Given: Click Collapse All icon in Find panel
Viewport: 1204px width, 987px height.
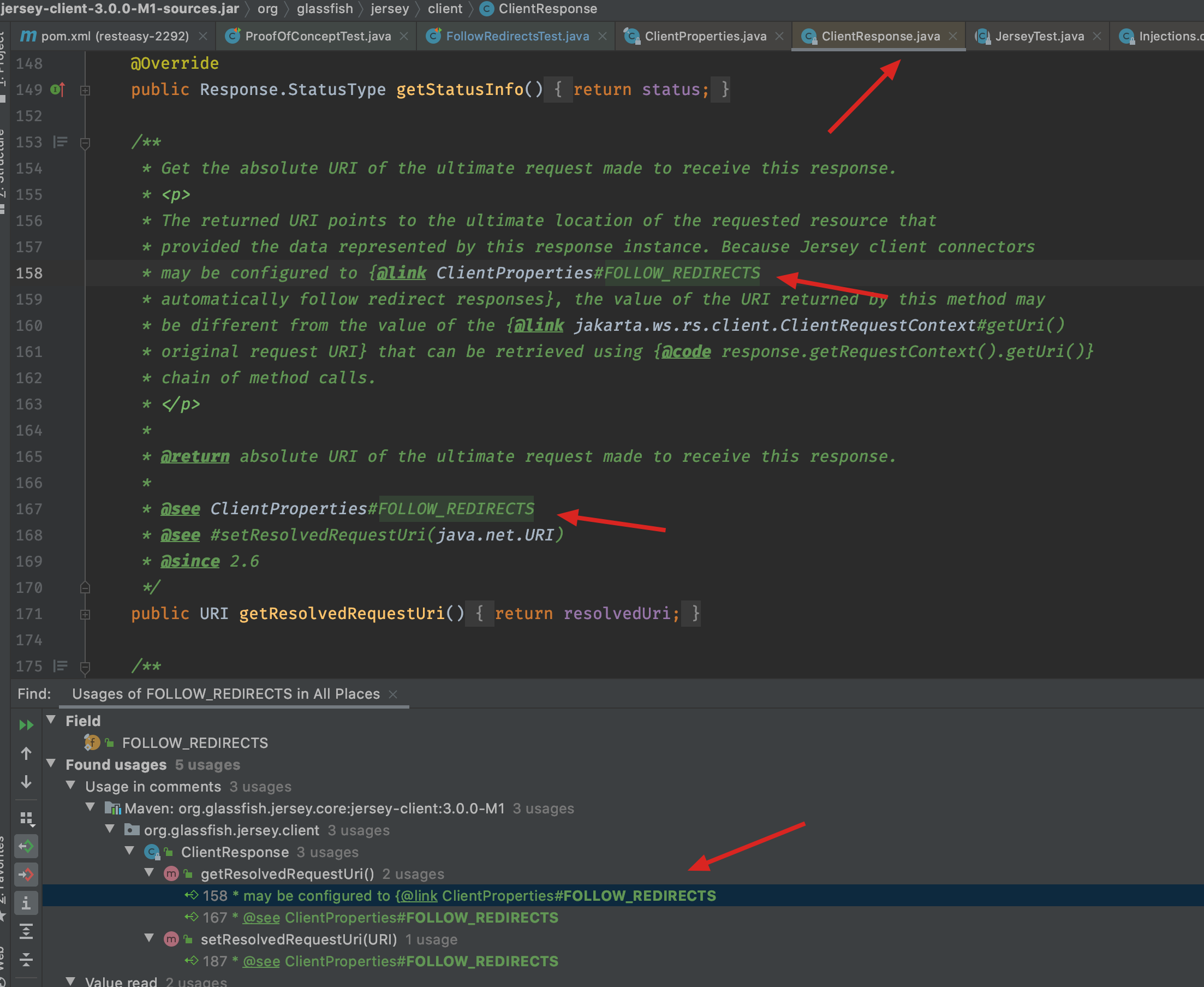Looking at the screenshot, I should (x=26, y=960).
